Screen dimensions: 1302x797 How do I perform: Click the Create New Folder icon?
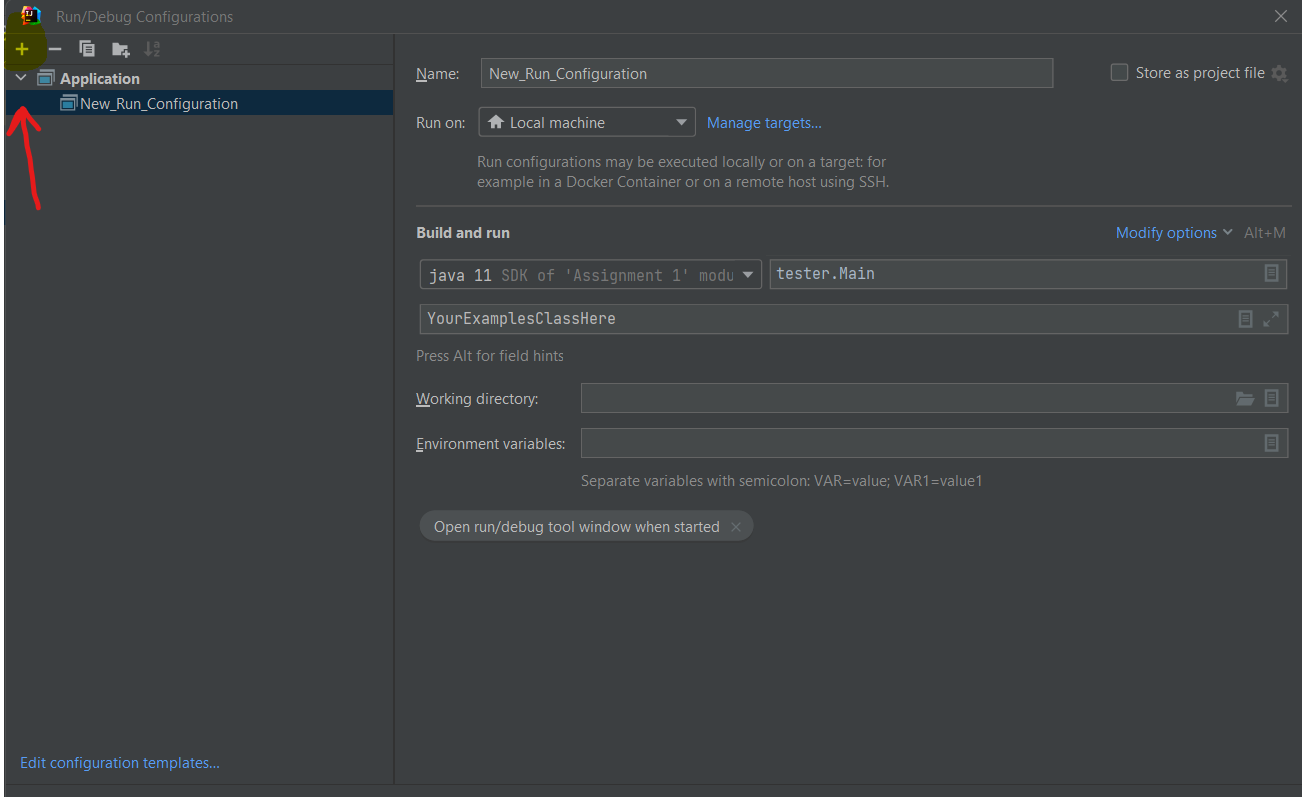click(120, 49)
